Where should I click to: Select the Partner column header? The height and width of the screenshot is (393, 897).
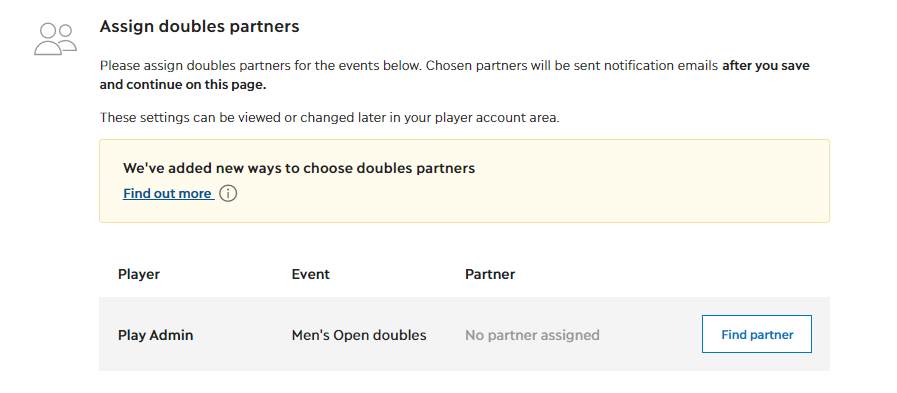(490, 274)
